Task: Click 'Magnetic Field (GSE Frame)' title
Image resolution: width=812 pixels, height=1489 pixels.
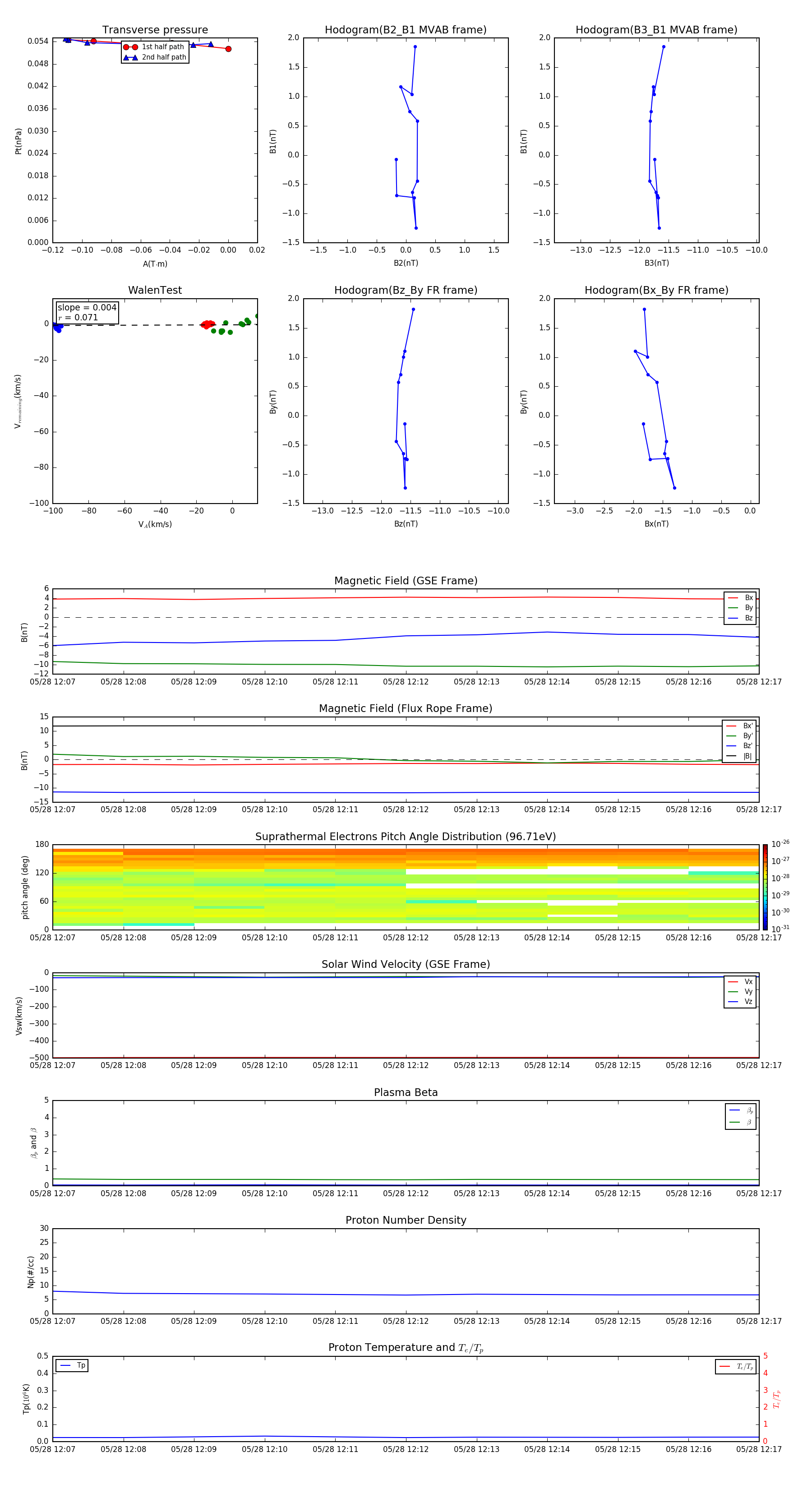Action: pos(406,581)
